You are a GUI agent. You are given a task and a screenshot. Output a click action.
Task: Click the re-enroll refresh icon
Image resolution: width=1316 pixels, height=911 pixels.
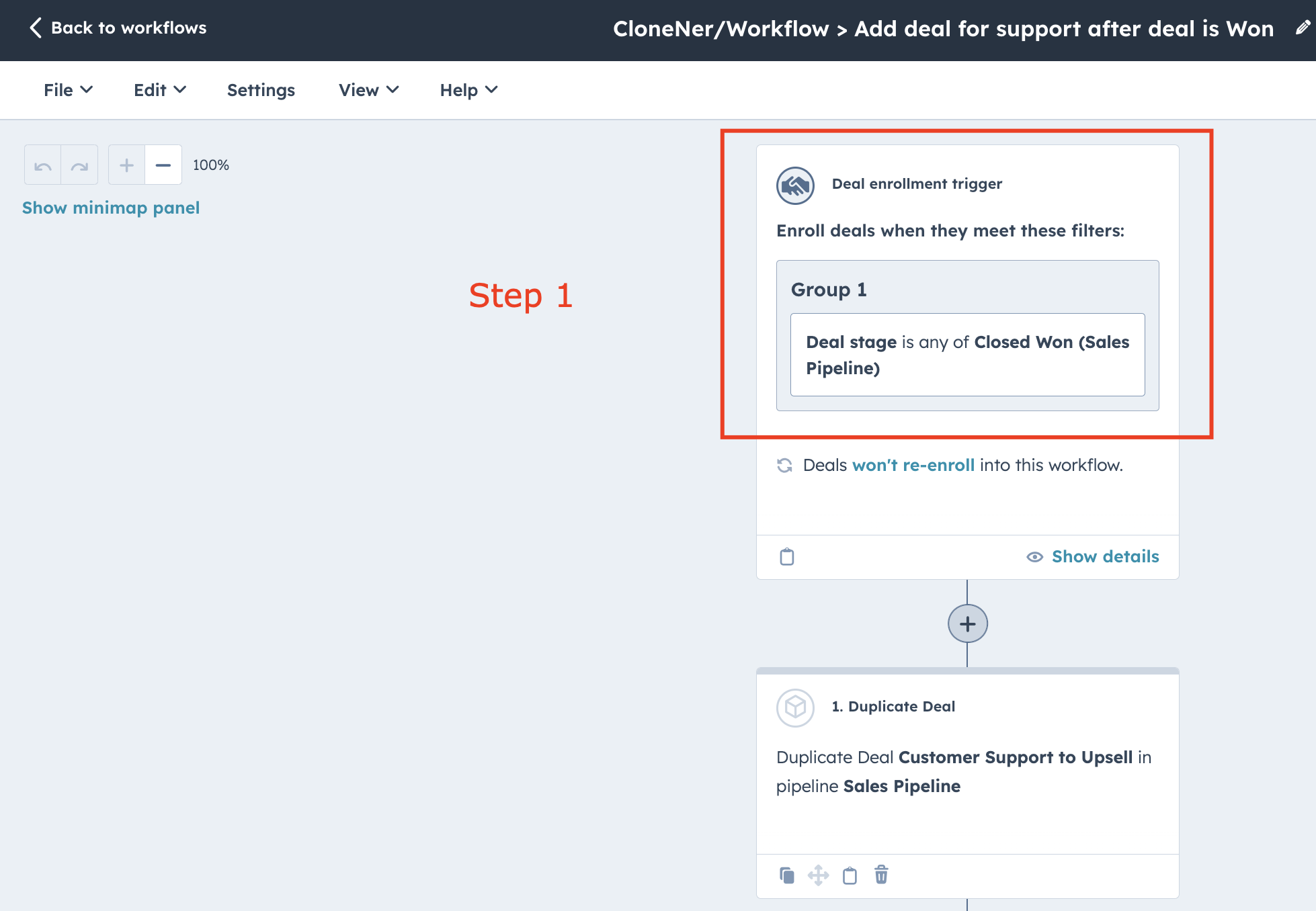784,465
